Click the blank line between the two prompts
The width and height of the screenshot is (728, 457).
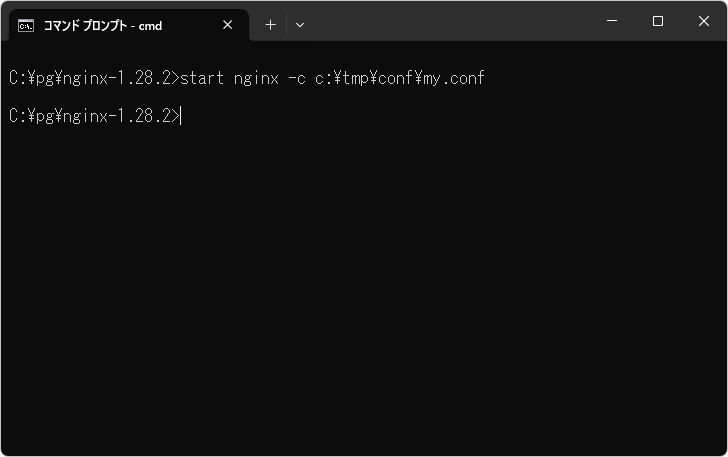300,97
